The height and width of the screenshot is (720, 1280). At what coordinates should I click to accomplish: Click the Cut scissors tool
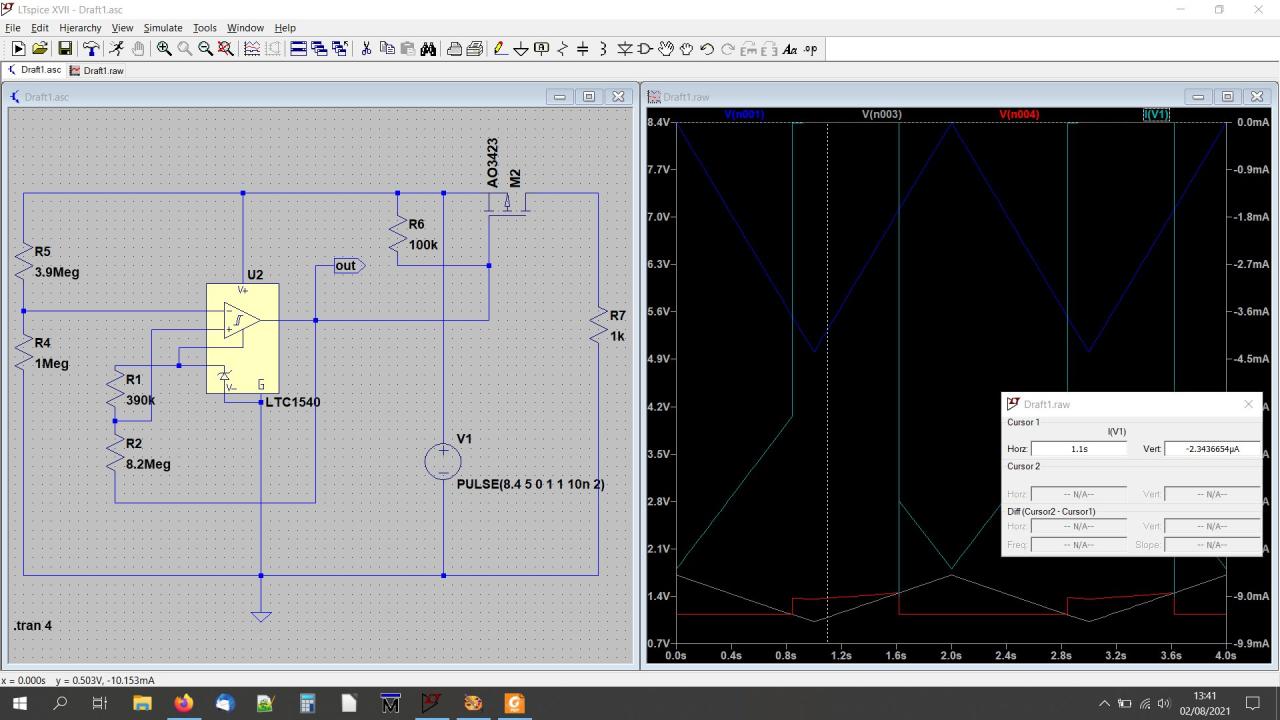[x=366, y=49]
